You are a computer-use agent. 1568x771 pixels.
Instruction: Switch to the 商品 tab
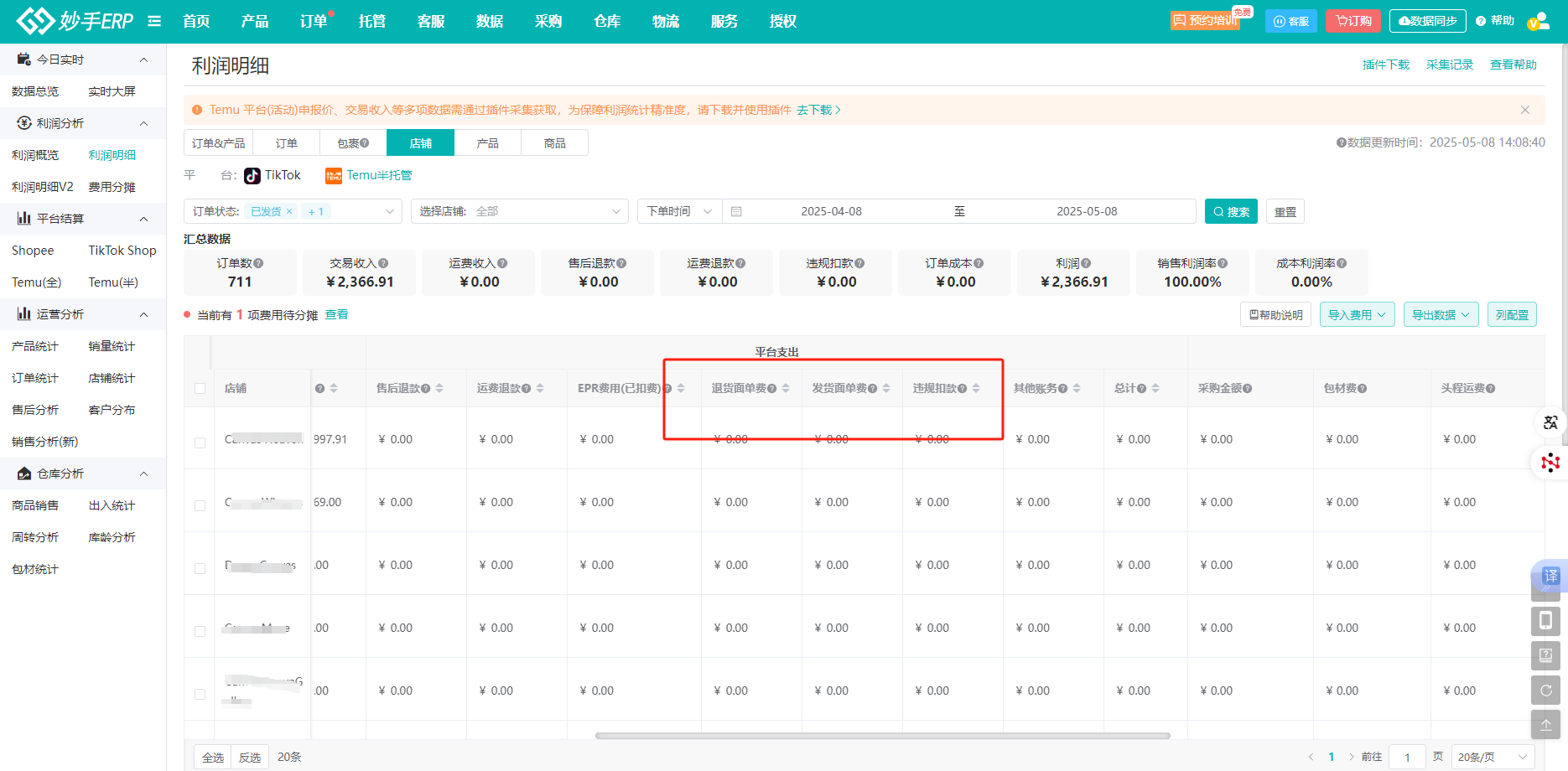coord(554,143)
